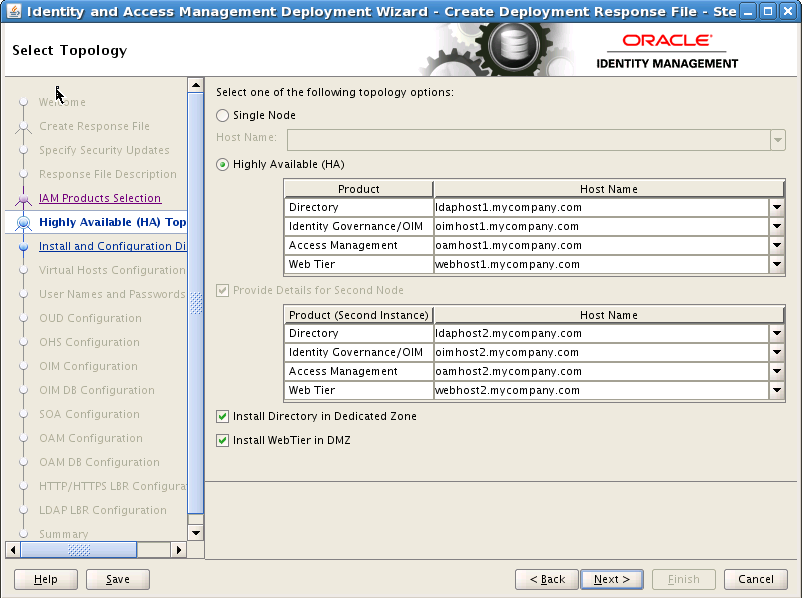802x598 pixels.
Task: Toggle Install WebTier in DMZ checkbox
Action: (222, 440)
